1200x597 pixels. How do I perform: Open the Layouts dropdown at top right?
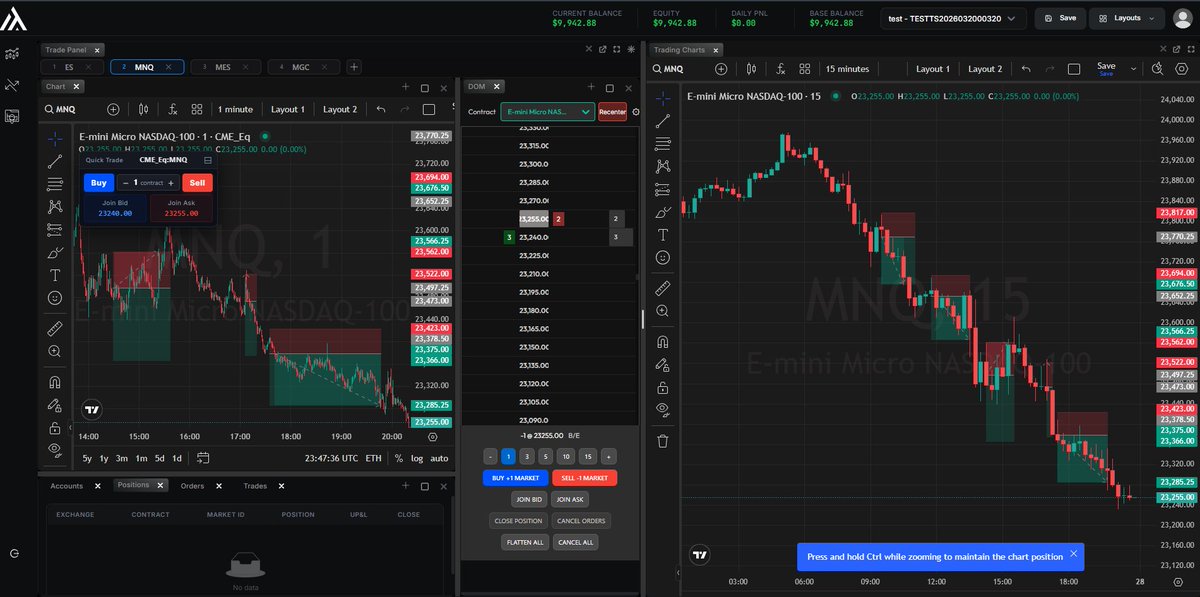(x=1126, y=18)
